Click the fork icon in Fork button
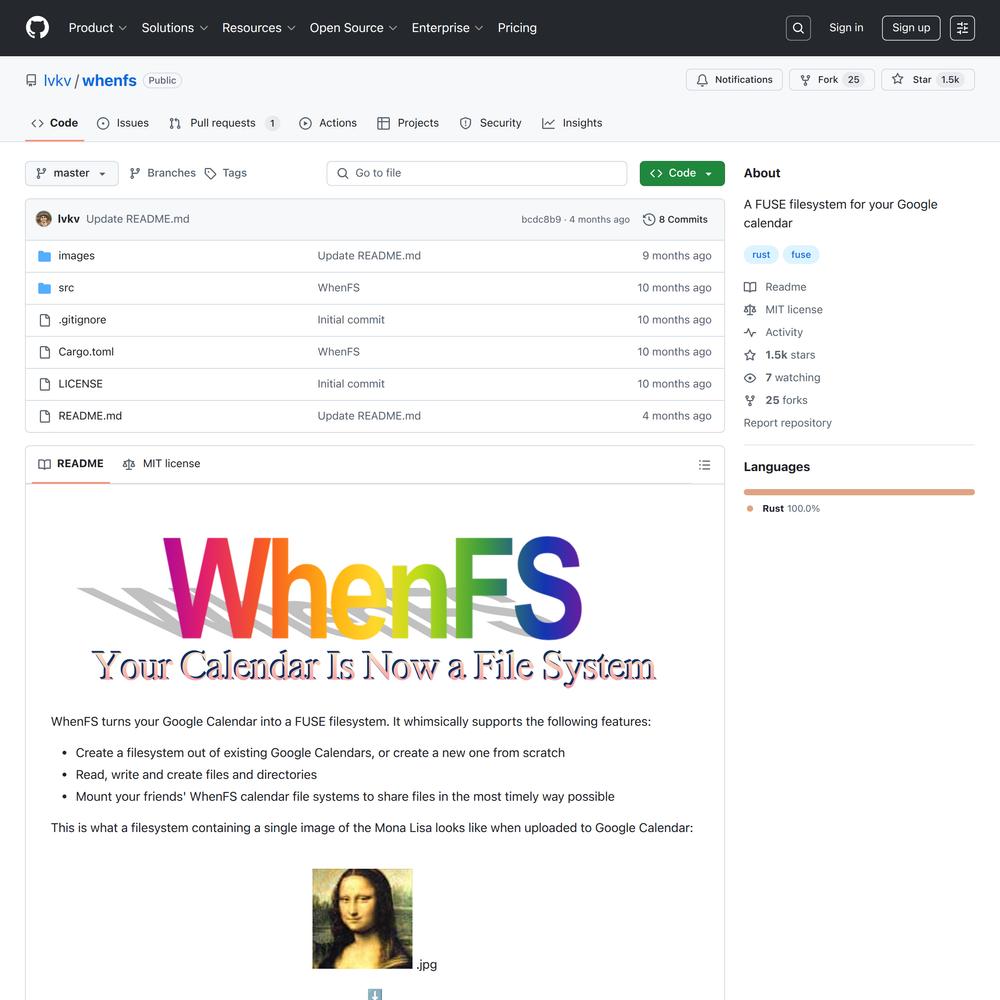1000x1000 pixels. click(805, 80)
